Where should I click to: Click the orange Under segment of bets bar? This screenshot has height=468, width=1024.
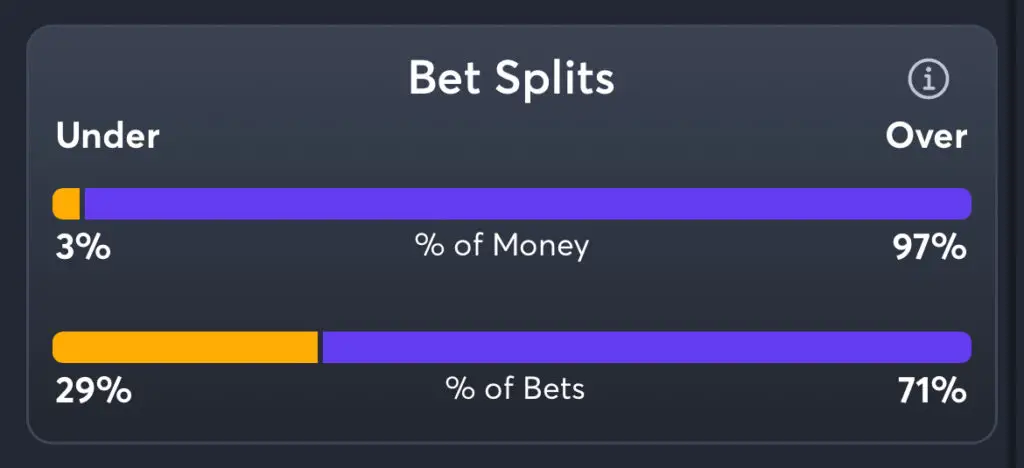tap(185, 347)
